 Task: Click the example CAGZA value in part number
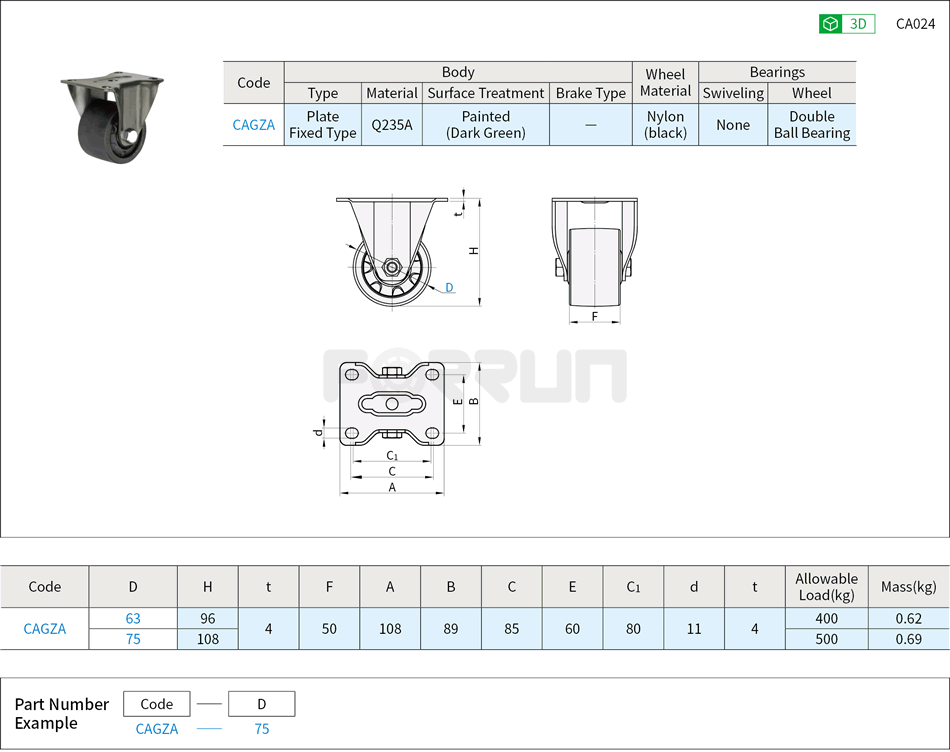point(157,729)
